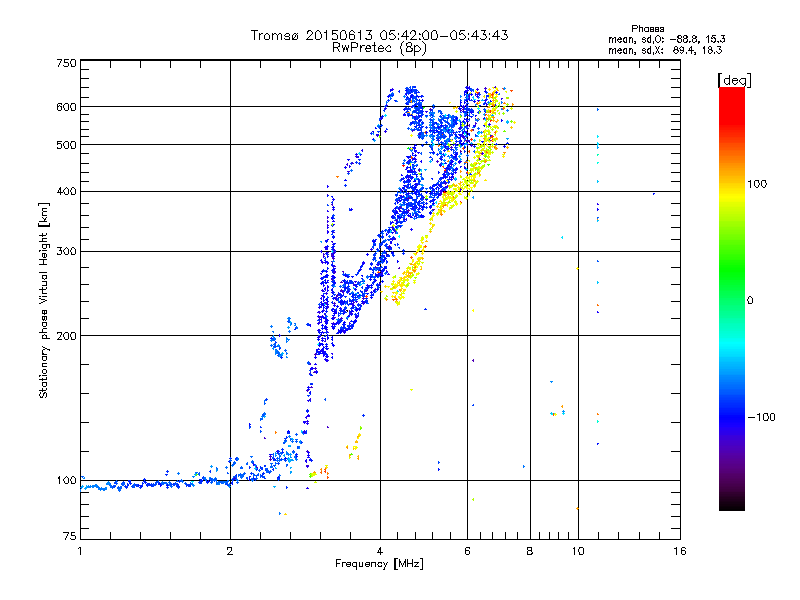800x600 pixels.
Task: Click the '16' frequency tick label
Action: coord(680,551)
